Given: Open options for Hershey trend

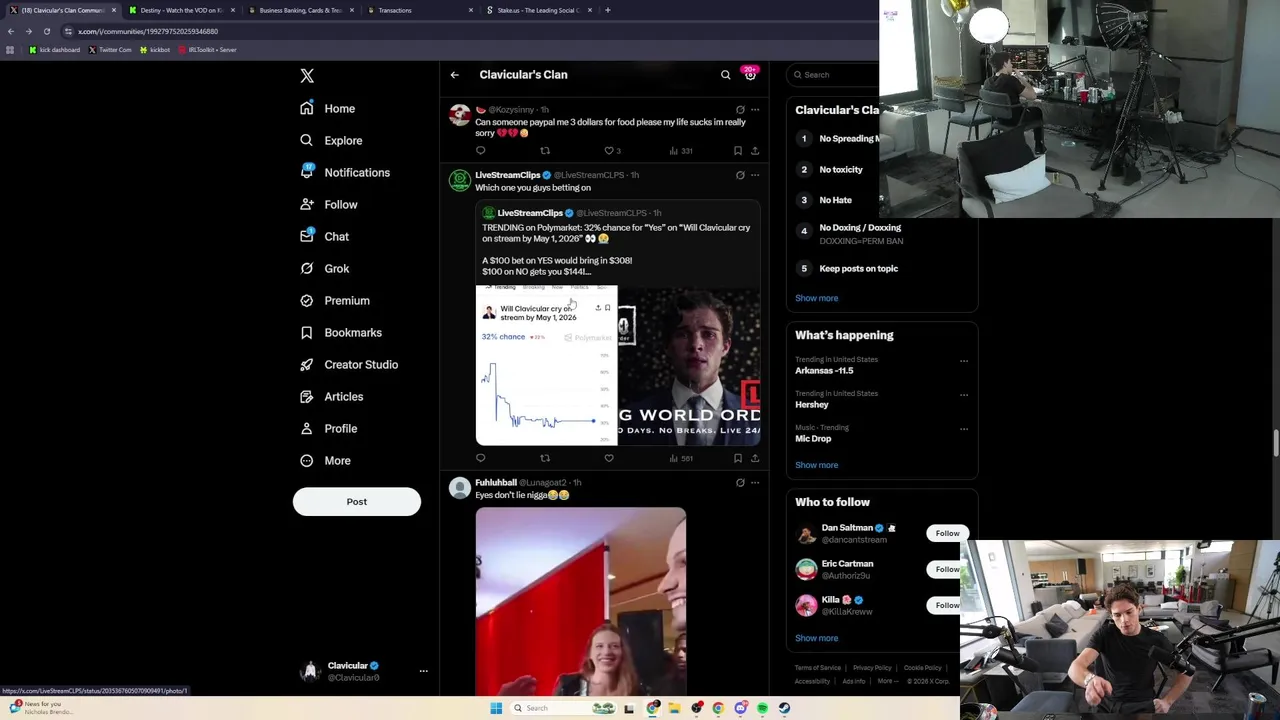Looking at the screenshot, I should tap(964, 395).
